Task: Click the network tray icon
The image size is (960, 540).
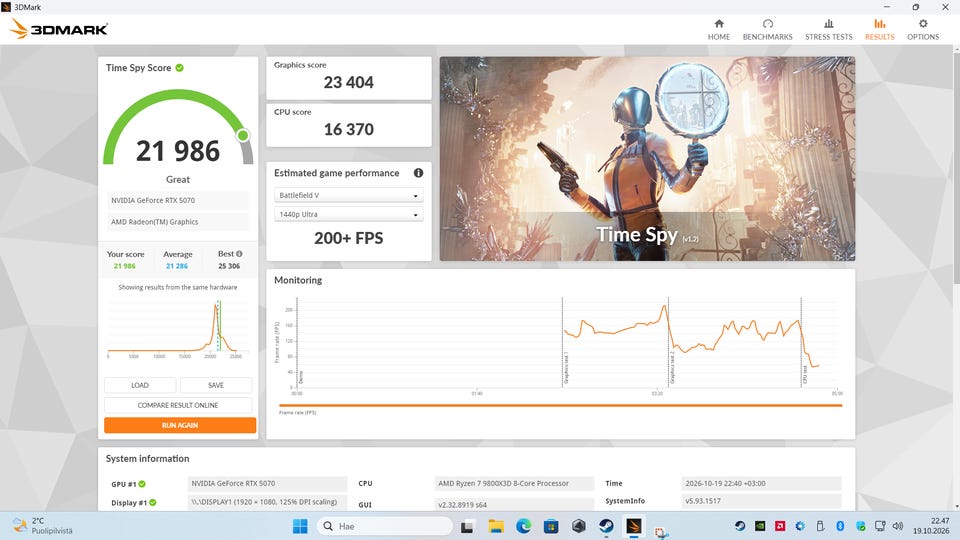Action: (x=880, y=526)
